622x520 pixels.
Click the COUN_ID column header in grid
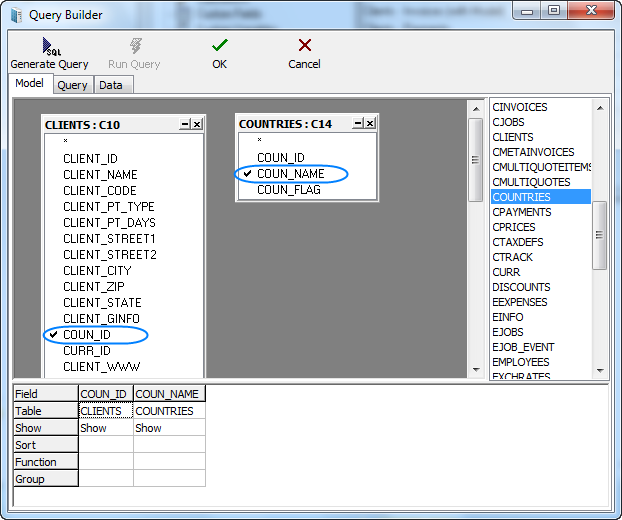click(106, 394)
